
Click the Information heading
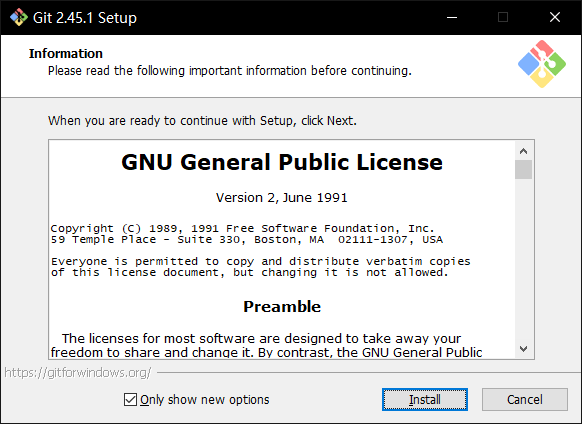[x=66, y=53]
